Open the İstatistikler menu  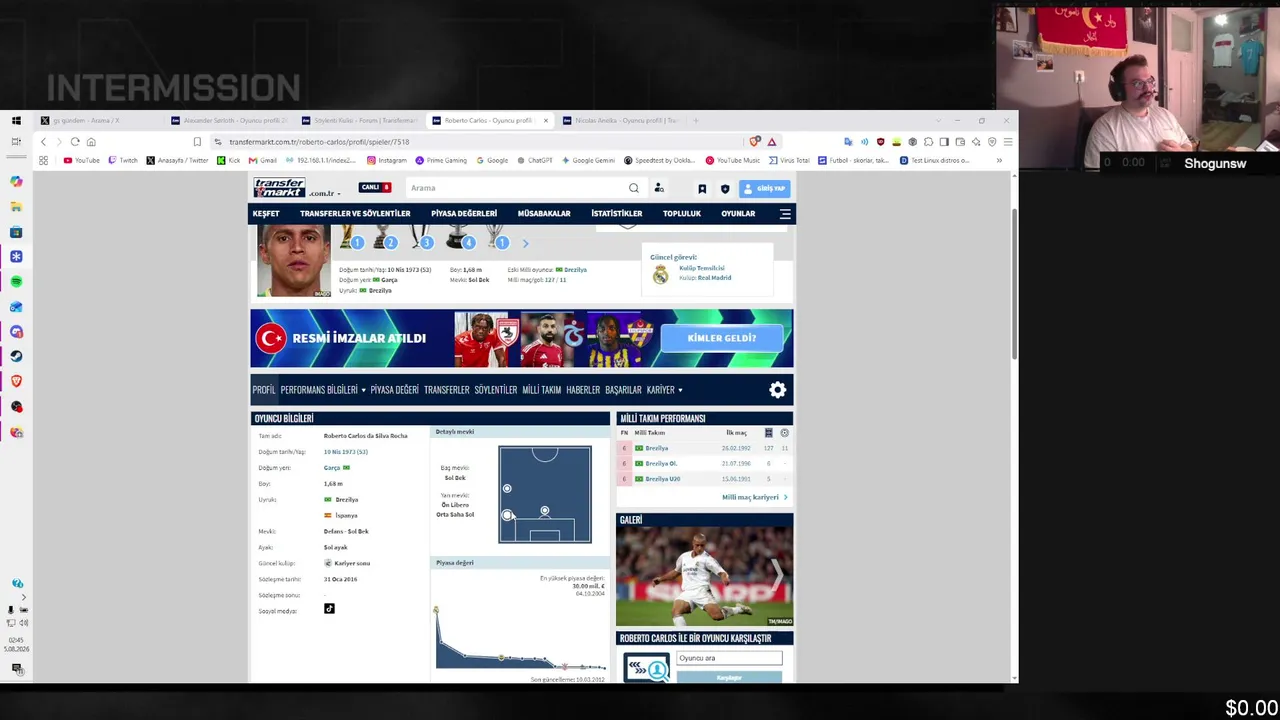(617, 213)
